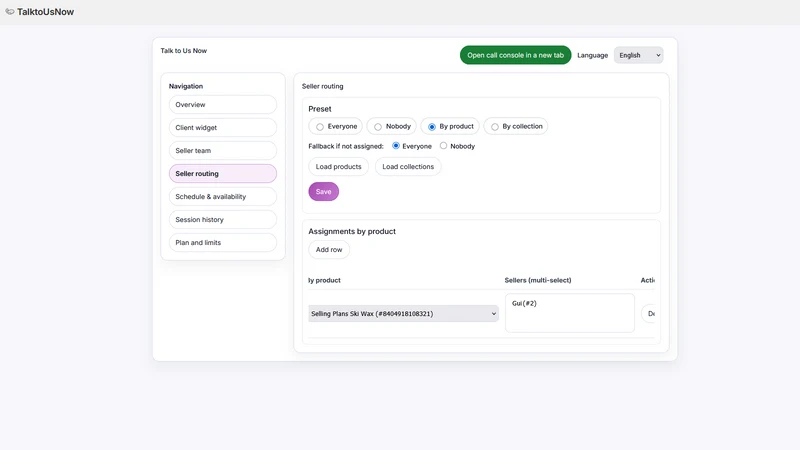
Task: Expand the Selling Plans Ski Wax product dropdown
Action: (403, 313)
